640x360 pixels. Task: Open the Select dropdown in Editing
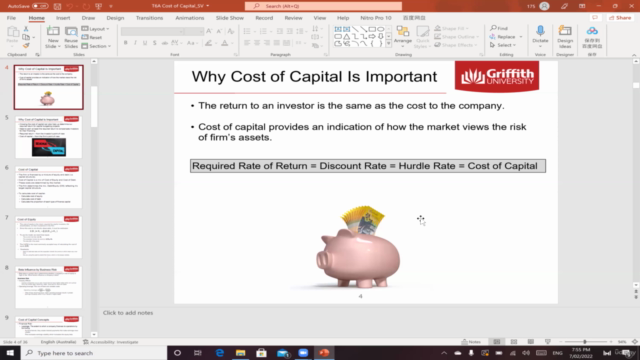pyautogui.click(x=502, y=45)
